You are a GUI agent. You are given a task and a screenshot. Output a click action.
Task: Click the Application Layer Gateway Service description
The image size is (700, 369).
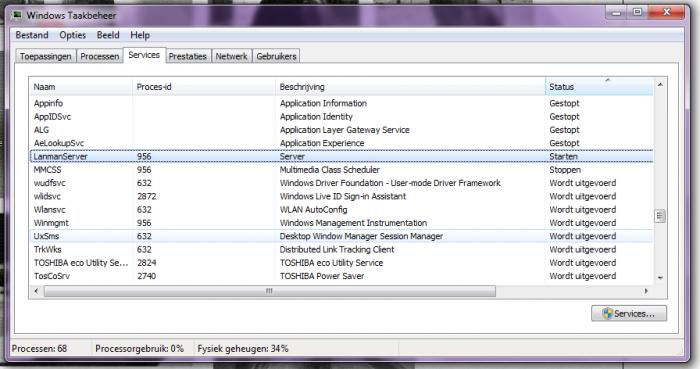[x=345, y=130]
